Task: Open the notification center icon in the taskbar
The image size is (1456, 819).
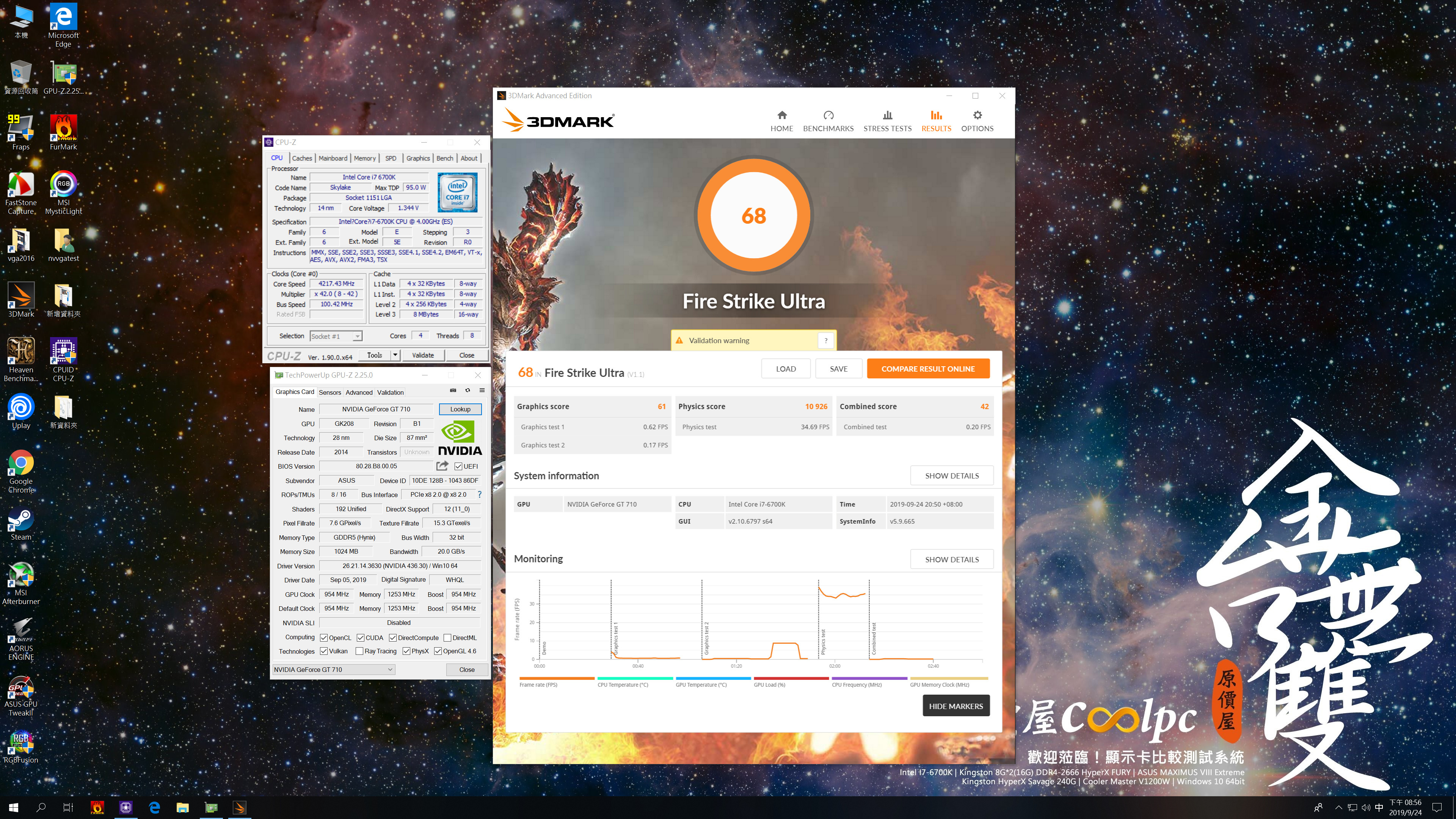Action: click(1437, 807)
